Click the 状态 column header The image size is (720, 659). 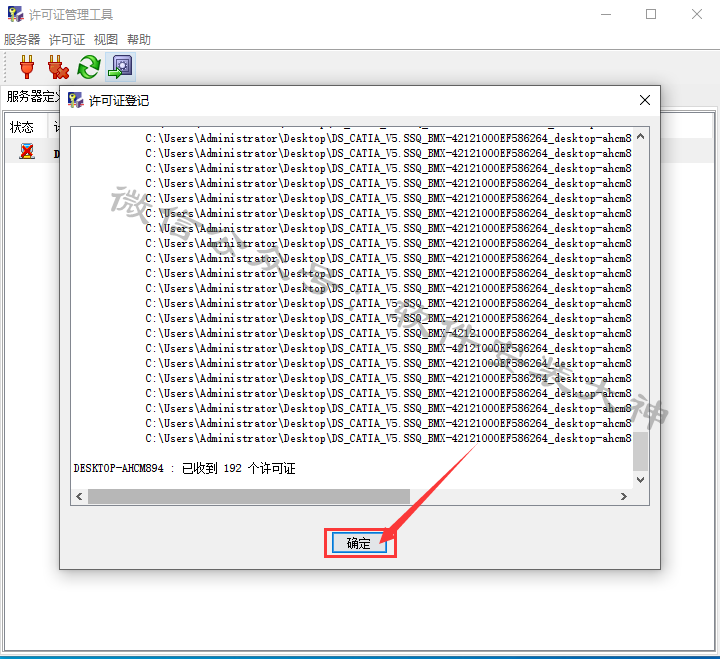coord(25,127)
